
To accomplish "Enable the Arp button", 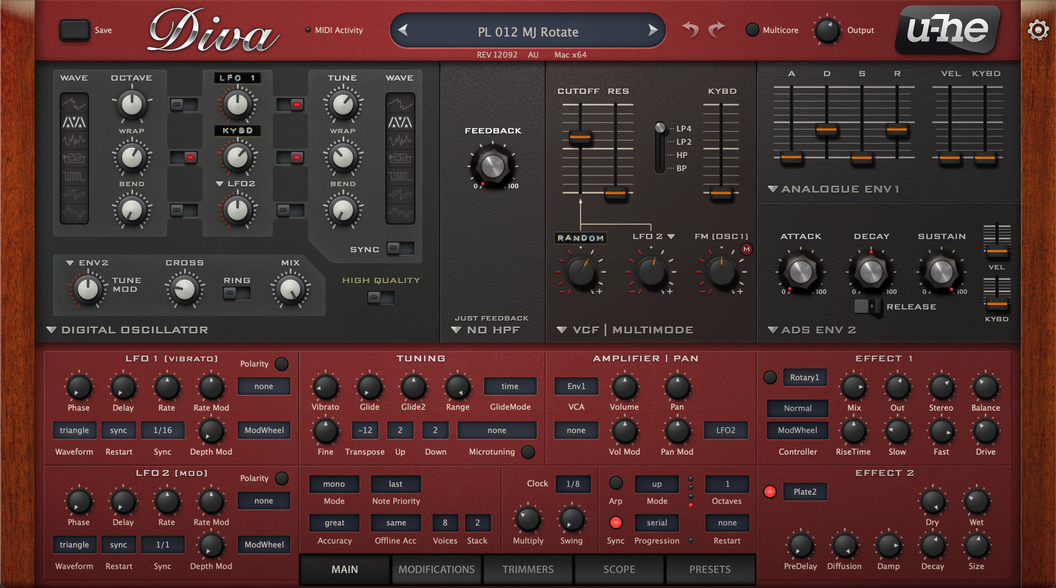I will [x=616, y=483].
